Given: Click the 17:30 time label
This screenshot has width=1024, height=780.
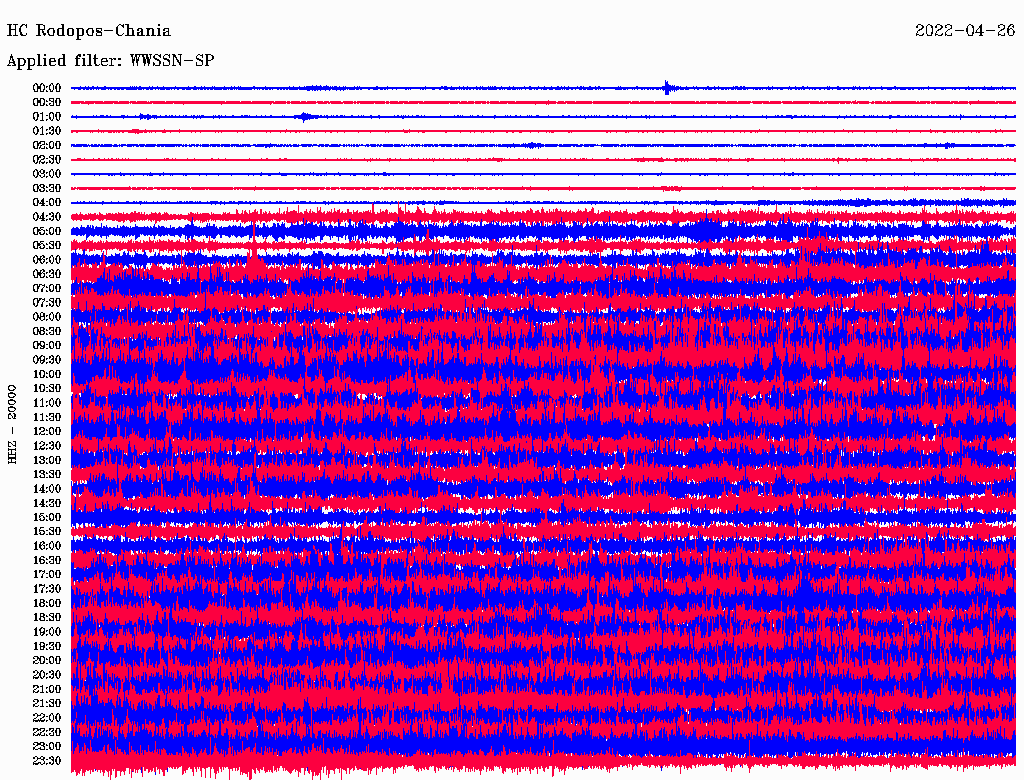Looking at the screenshot, I should [47, 589].
